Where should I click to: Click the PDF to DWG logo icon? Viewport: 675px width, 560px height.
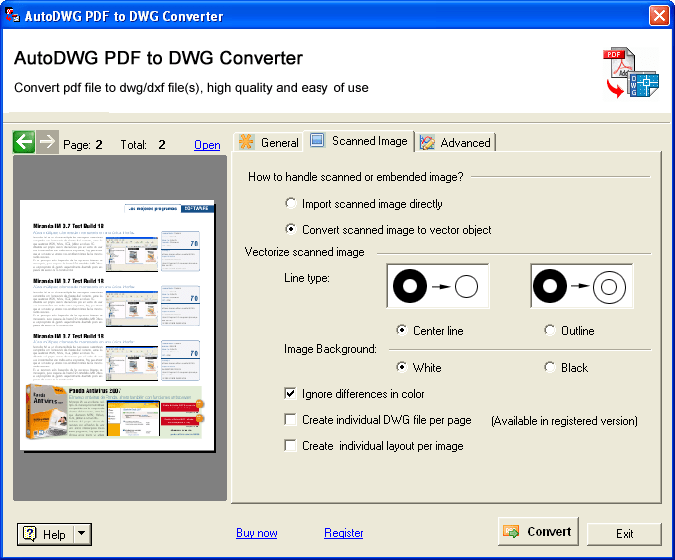click(631, 73)
